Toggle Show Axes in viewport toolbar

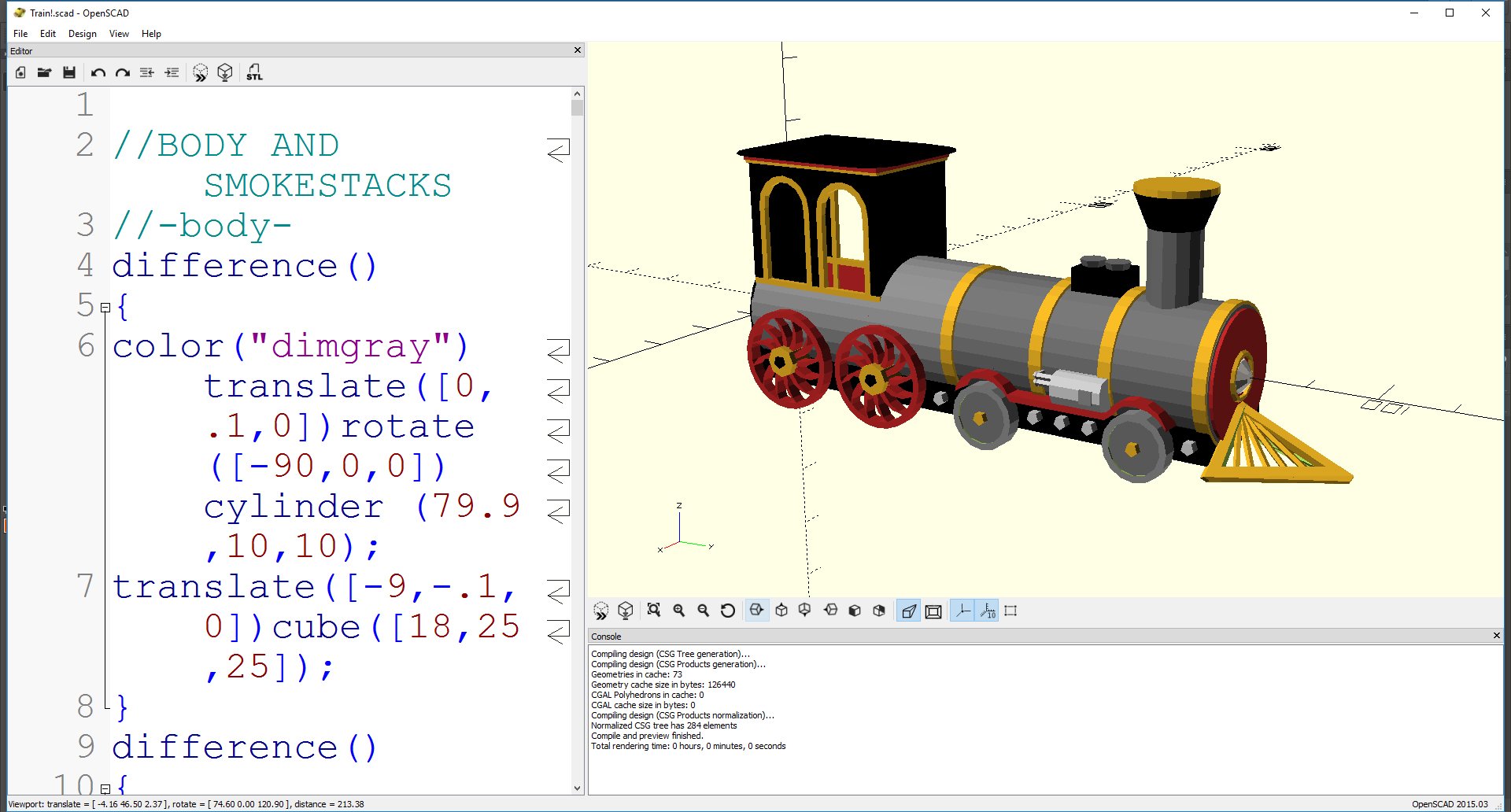pos(962,611)
